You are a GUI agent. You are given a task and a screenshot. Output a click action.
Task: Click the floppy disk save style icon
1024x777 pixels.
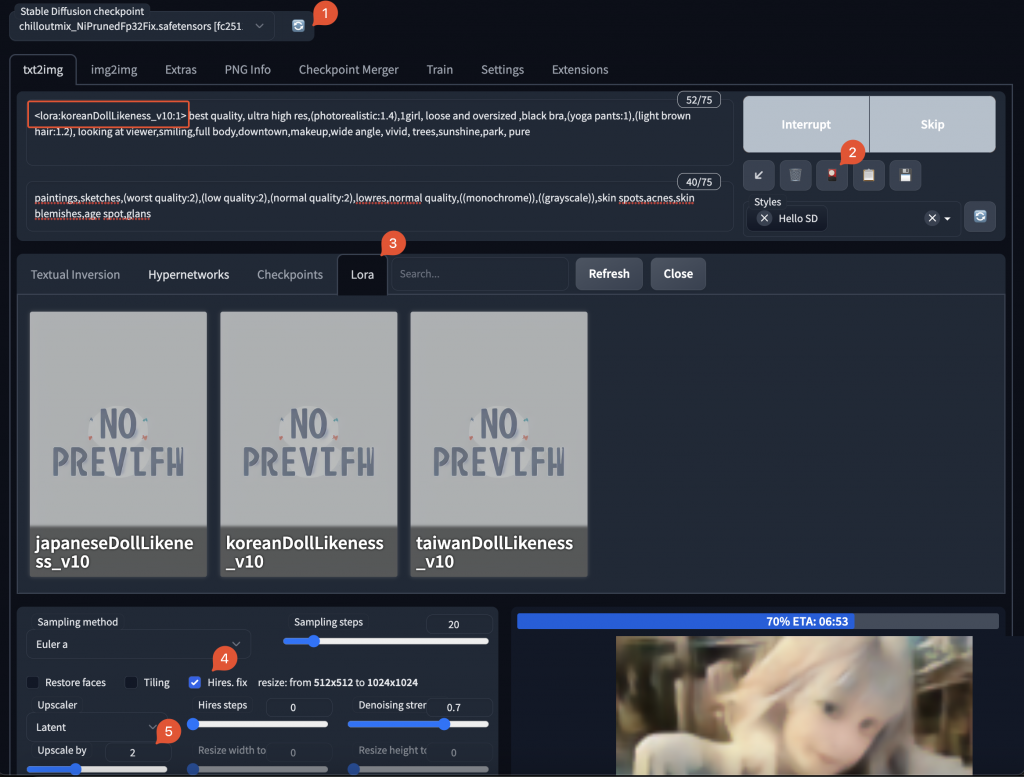(x=905, y=175)
